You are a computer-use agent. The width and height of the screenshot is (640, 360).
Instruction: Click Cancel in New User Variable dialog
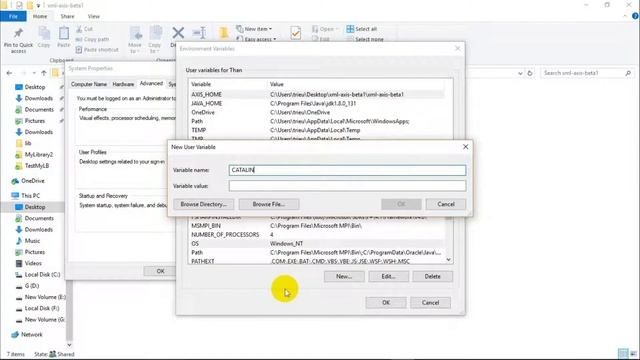tap(446, 204)
